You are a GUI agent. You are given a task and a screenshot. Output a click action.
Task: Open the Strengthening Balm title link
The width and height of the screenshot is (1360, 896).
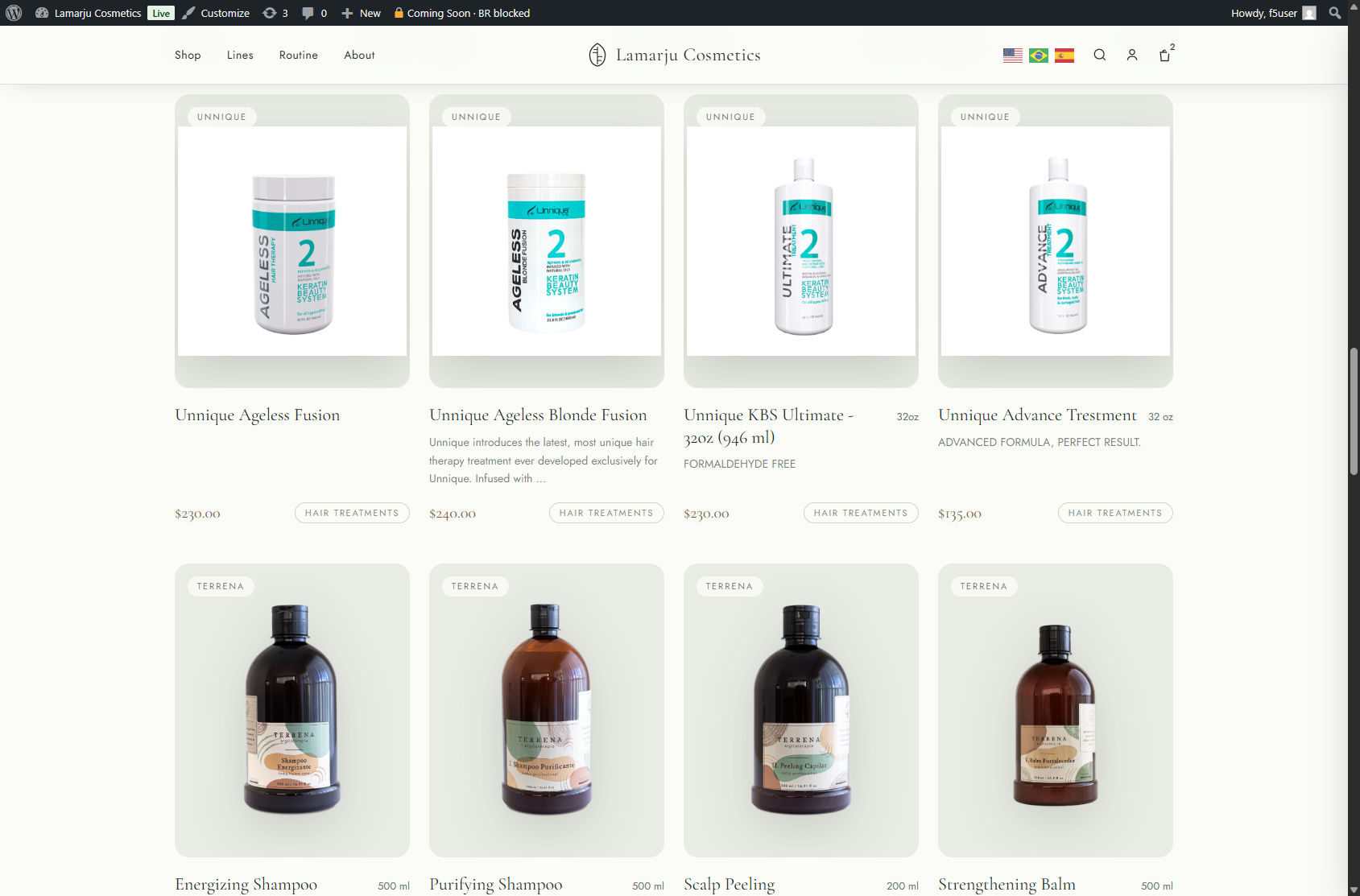[1007, 885]
